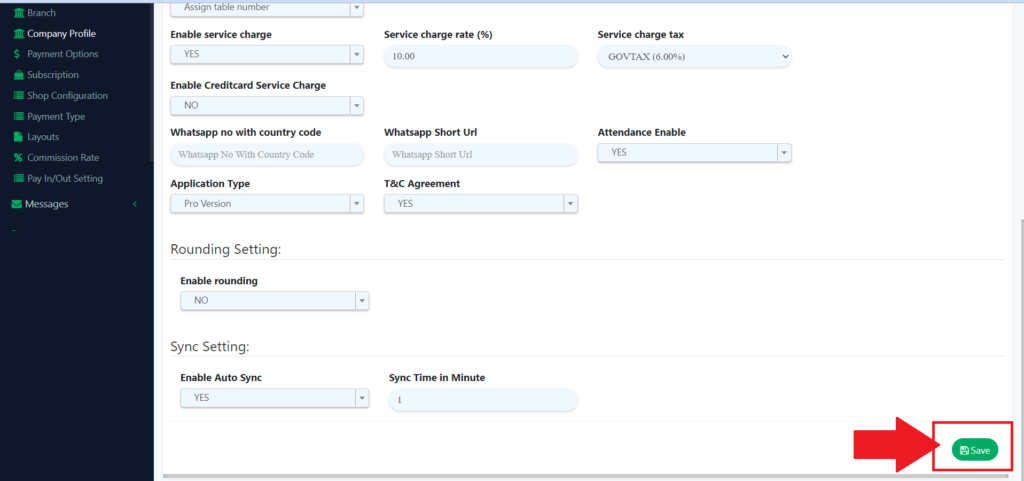Open the Enable rounding dropdown
This screenshot has height=481, width=1024.
pyautogui.click(x=274, y=301)
